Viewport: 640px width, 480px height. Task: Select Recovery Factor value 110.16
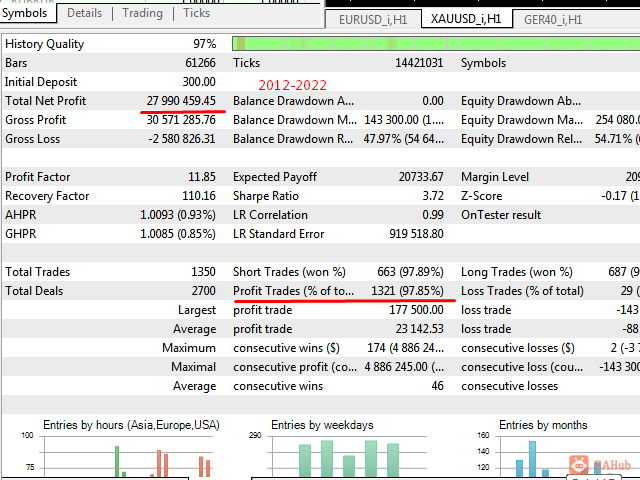[199, 196]
